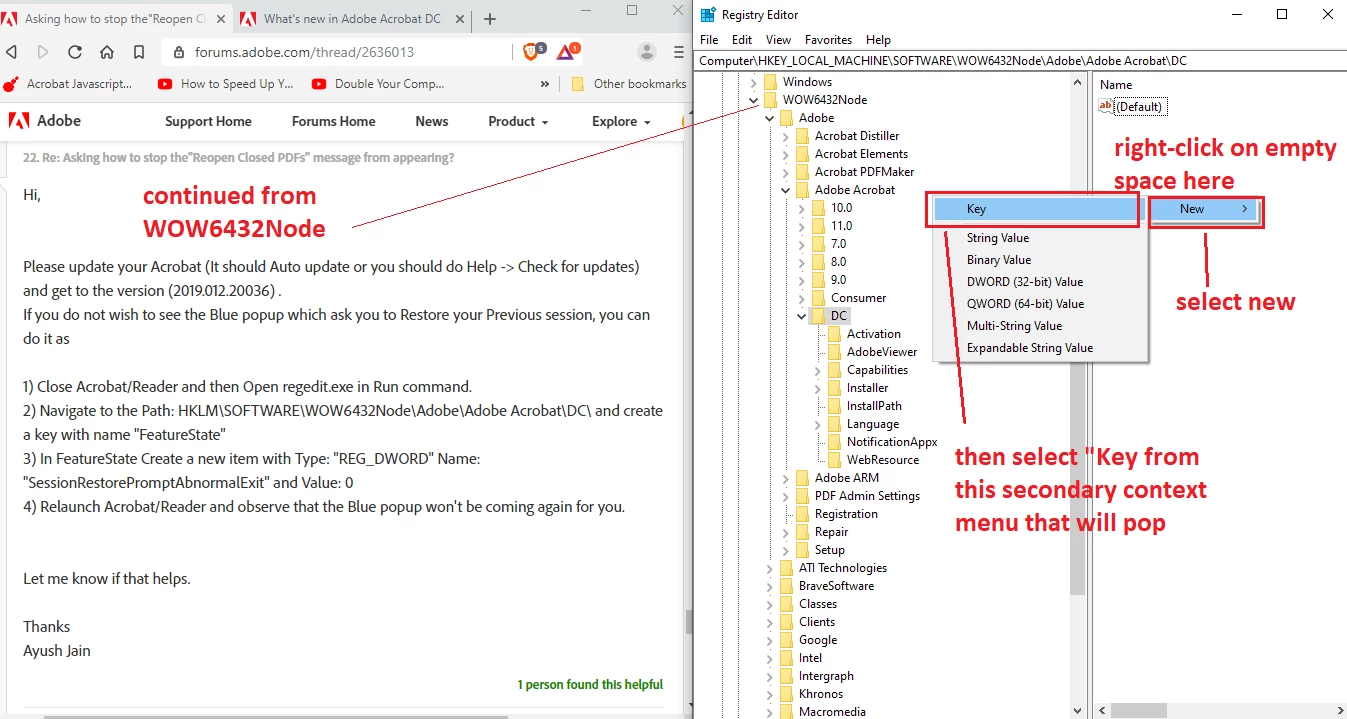Reload the forums.adobe.com page

click(75, 52)
